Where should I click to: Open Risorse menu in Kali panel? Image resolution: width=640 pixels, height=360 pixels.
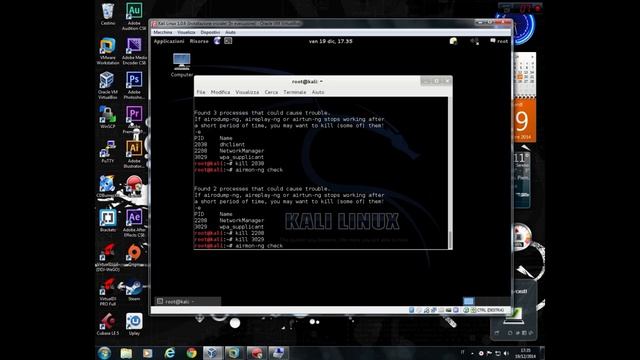coord(199,41)
